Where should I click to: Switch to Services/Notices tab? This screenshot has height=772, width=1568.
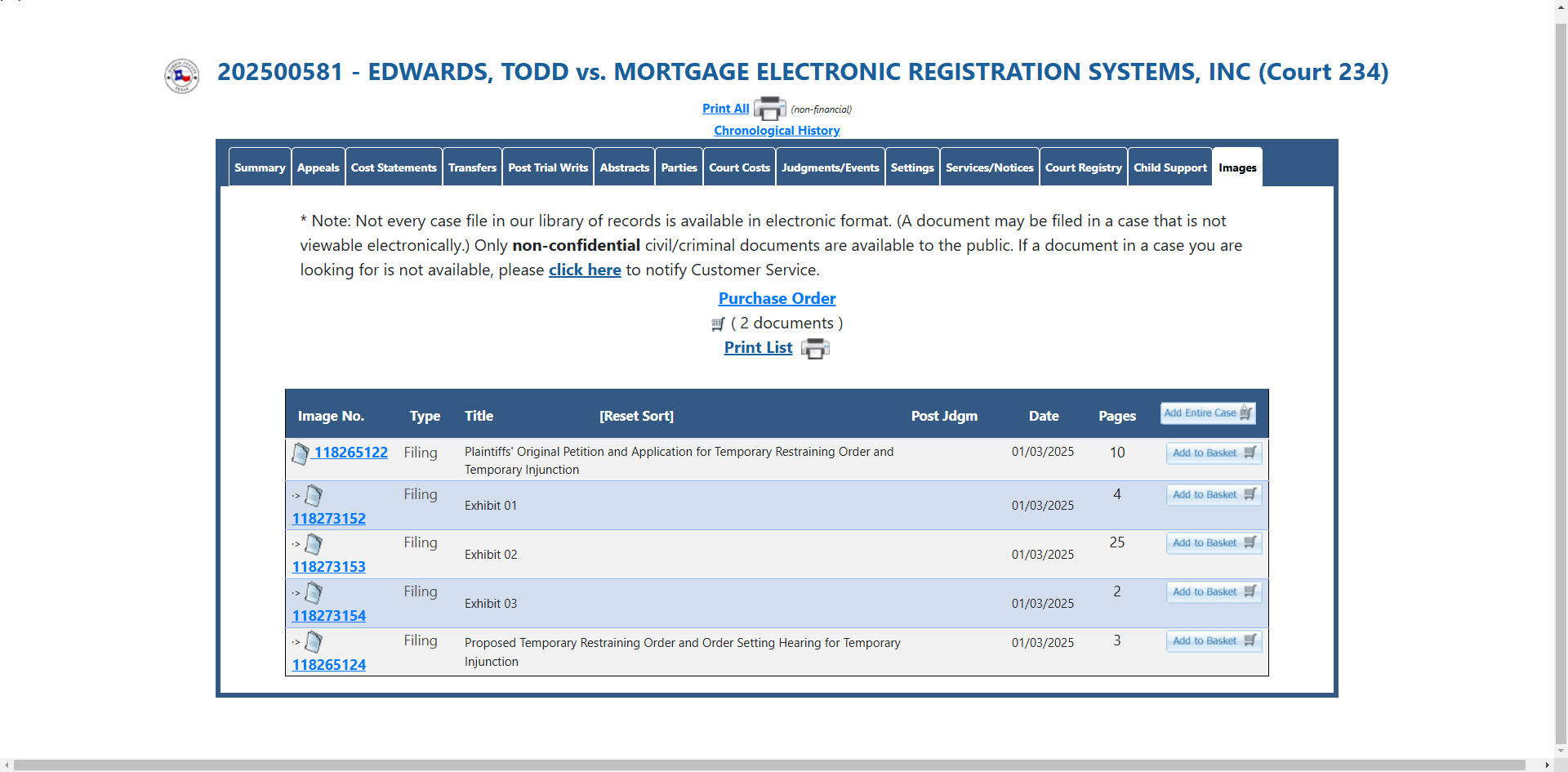tap(990, 167)
